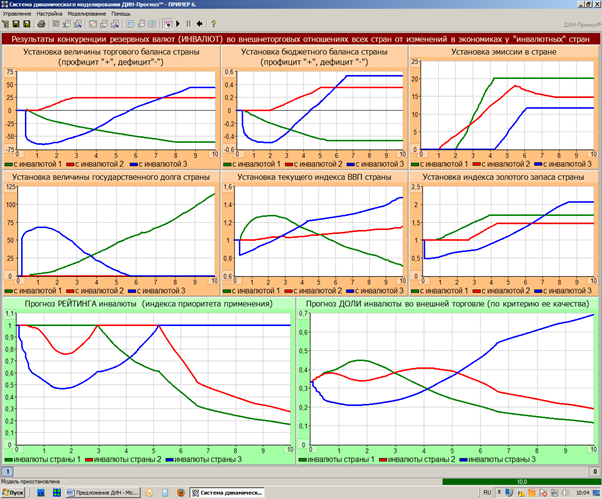The image size is (602, 499).
Task: Click the horizontal scrollbar above the status bar
Action: (300, 470)
